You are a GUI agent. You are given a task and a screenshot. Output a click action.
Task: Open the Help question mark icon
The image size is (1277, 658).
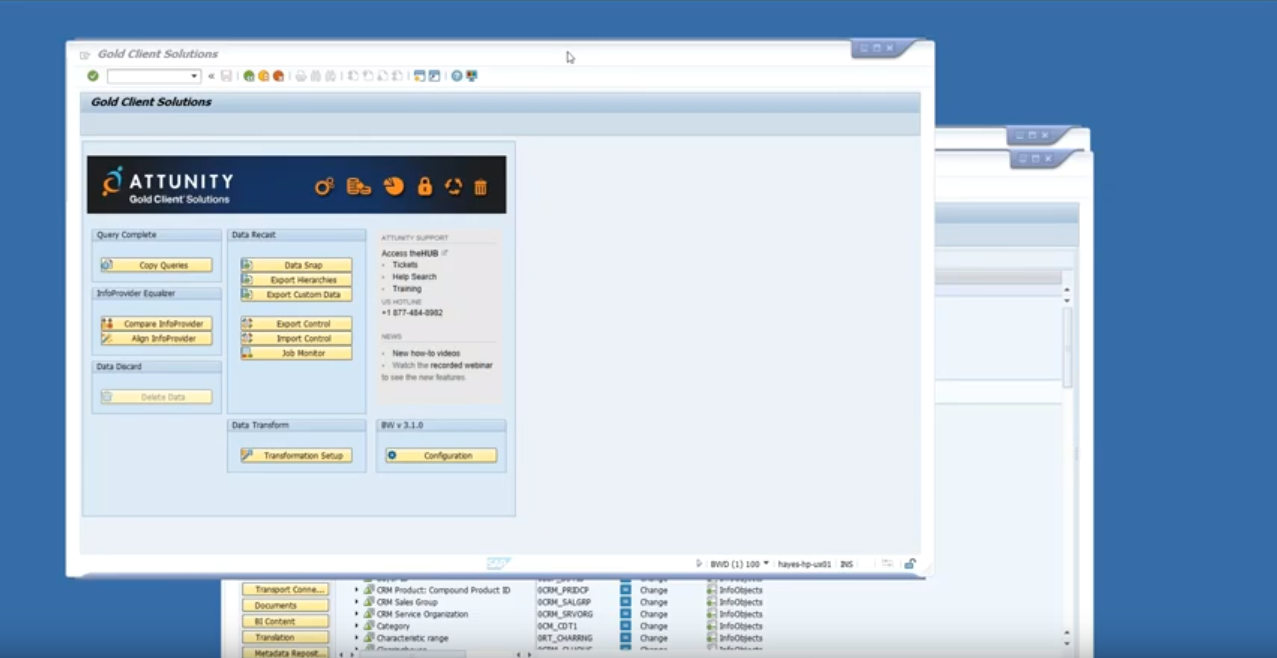(457, 76)
